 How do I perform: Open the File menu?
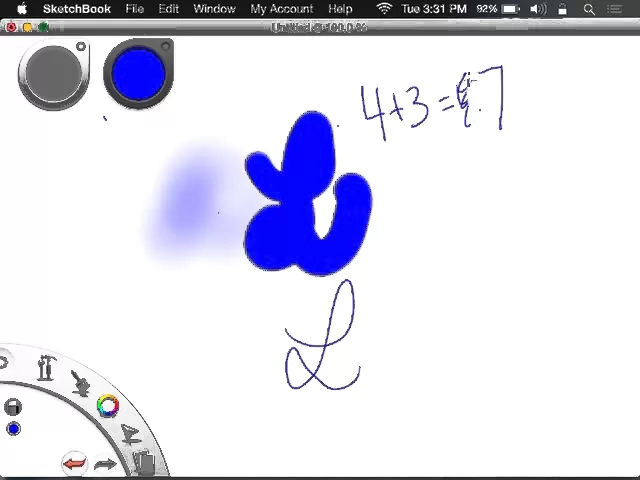[135, 9]
